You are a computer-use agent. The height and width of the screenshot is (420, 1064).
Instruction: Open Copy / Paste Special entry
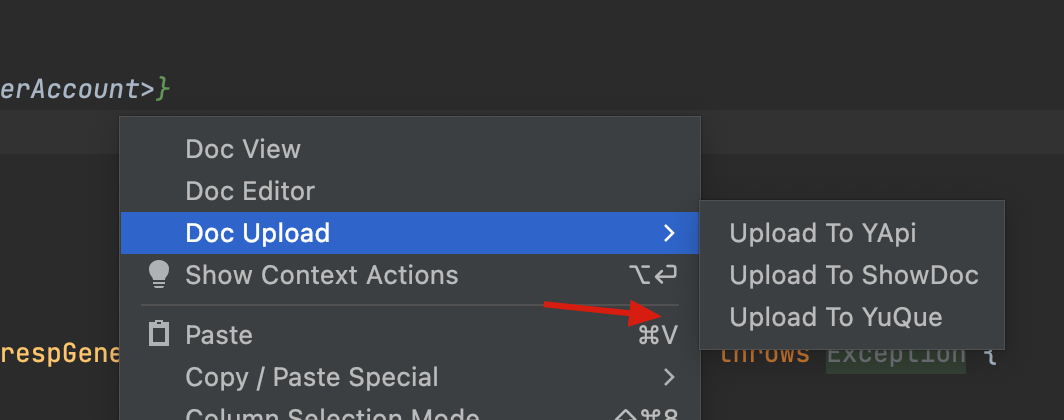click(410, 377)
